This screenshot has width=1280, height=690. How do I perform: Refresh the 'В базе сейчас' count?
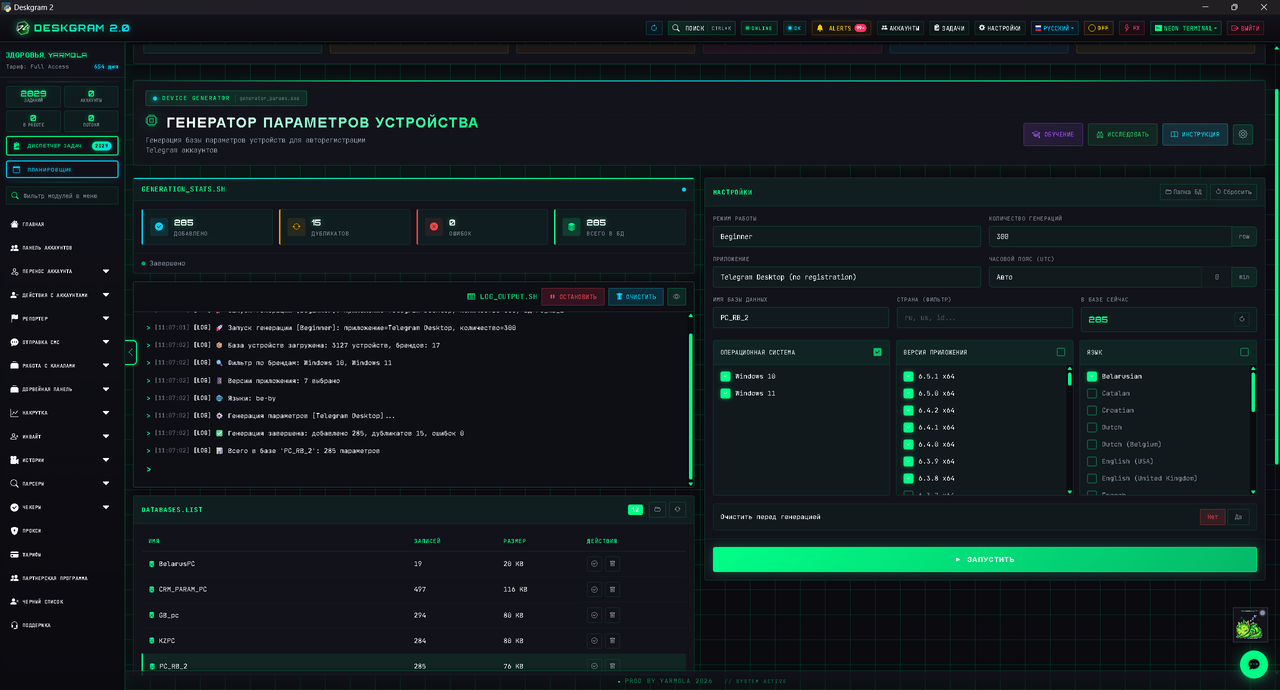coord(1242,320)
